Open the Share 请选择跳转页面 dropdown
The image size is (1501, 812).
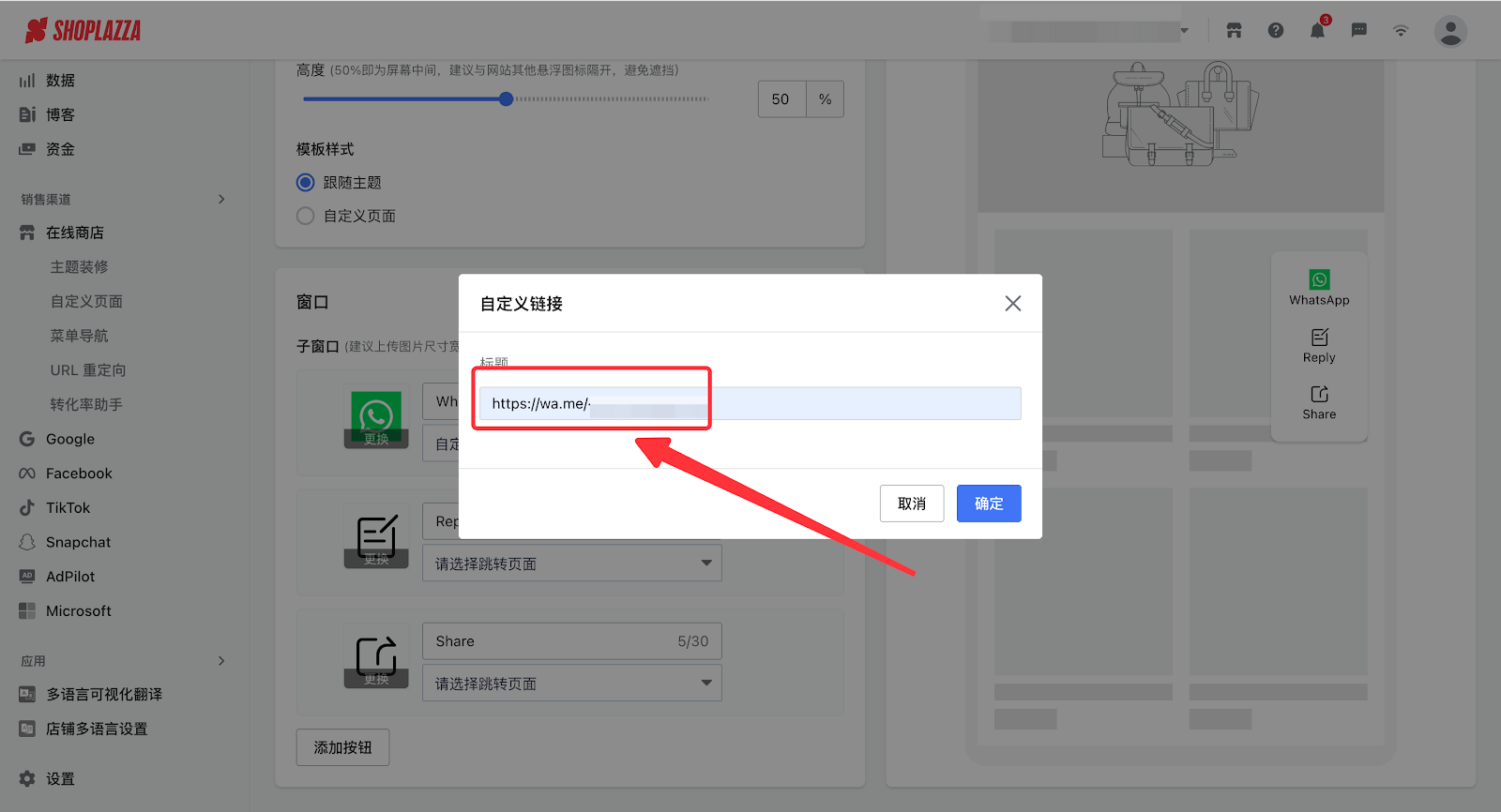[x=571, y=684]
